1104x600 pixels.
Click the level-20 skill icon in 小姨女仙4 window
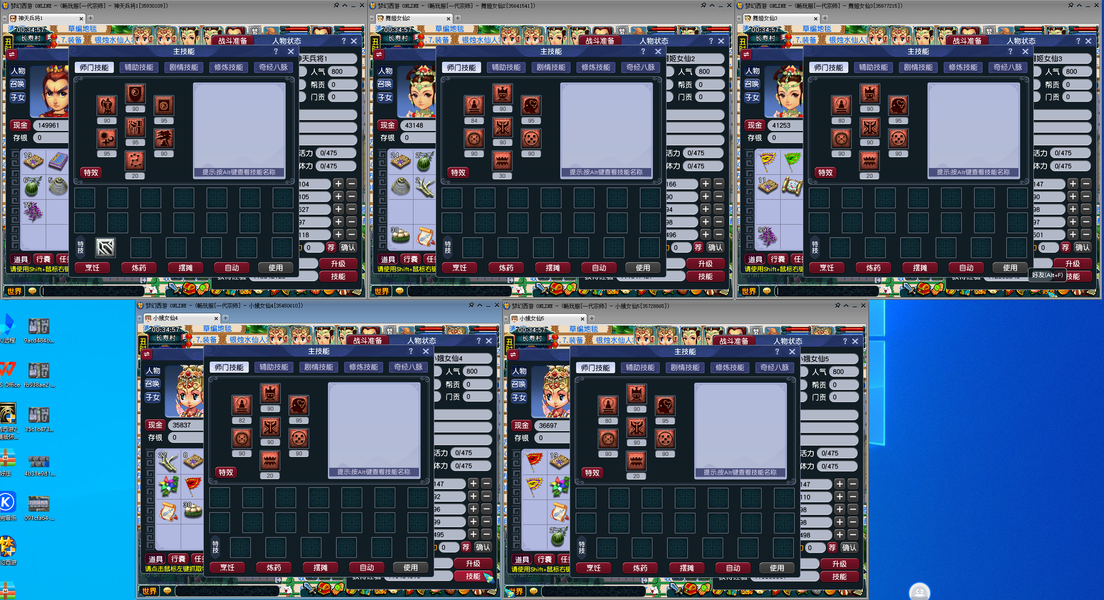(270, 461)
